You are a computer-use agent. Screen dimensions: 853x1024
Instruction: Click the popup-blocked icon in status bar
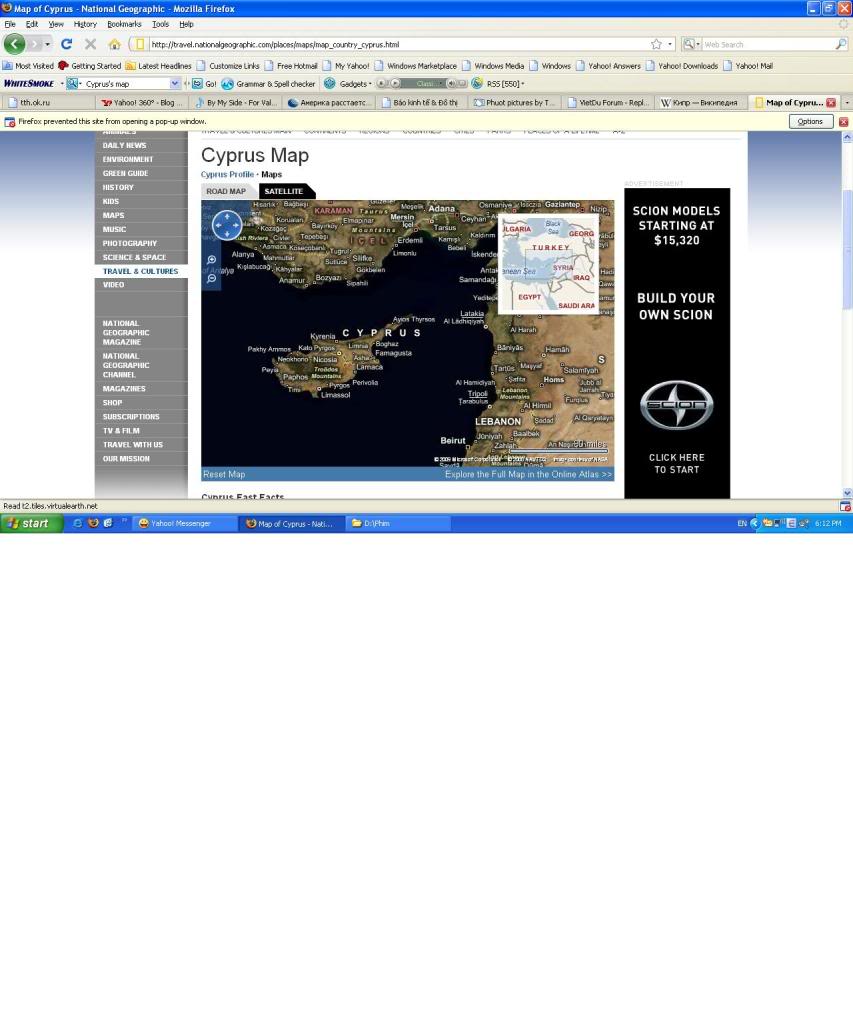coord(845,506)
